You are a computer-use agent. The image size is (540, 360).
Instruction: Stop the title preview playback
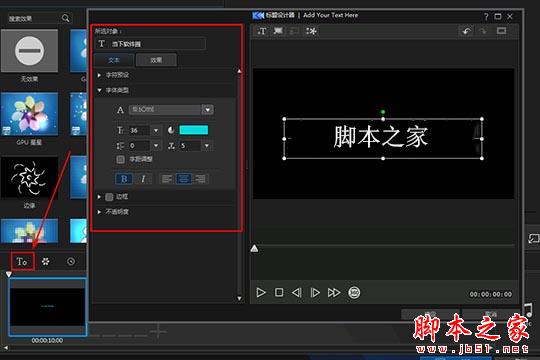[x=279, y=292]
